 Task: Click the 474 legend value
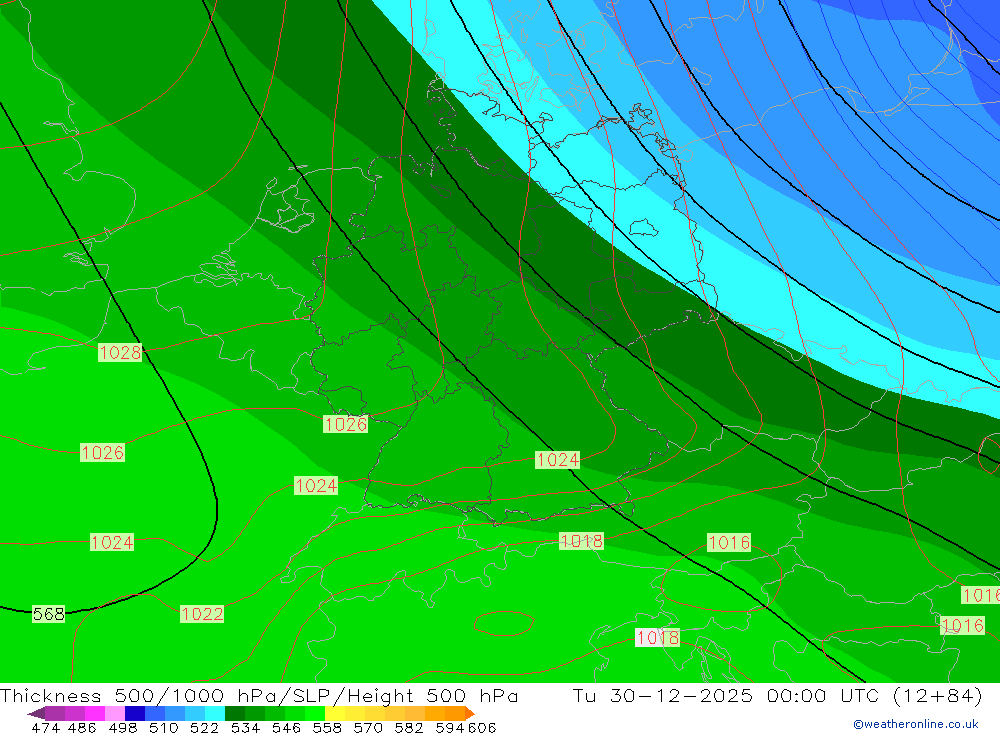[45, 728]
